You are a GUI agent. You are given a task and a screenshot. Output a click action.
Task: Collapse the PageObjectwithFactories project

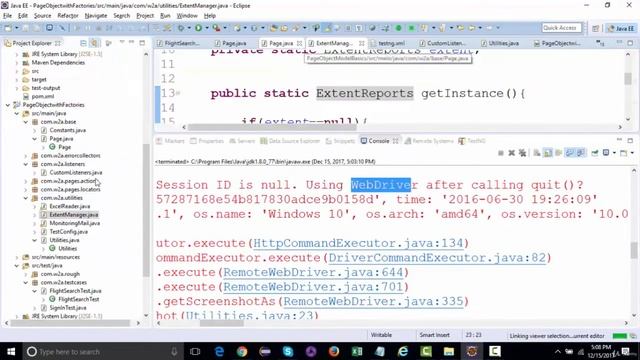point(8,105)
